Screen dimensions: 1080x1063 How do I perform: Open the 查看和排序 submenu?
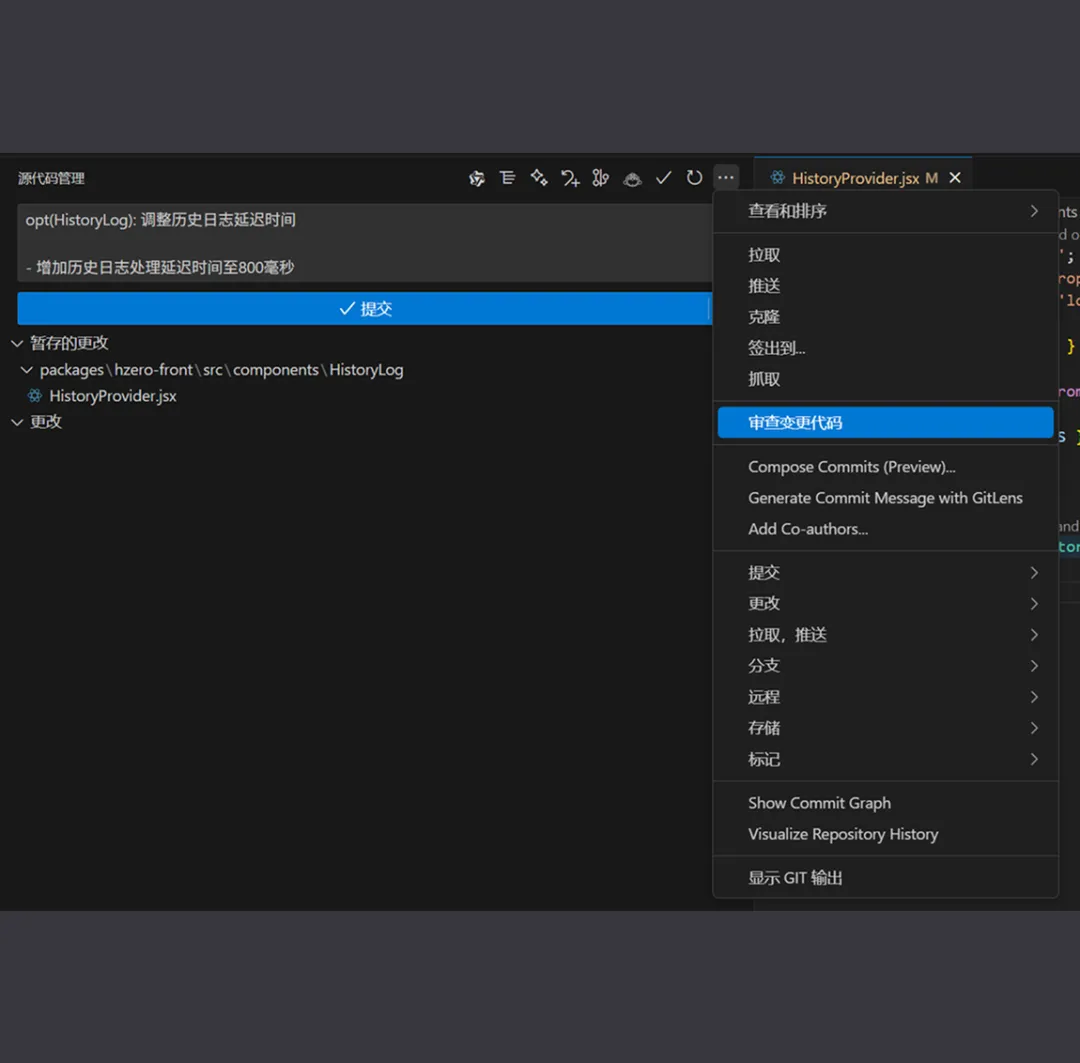886,211
